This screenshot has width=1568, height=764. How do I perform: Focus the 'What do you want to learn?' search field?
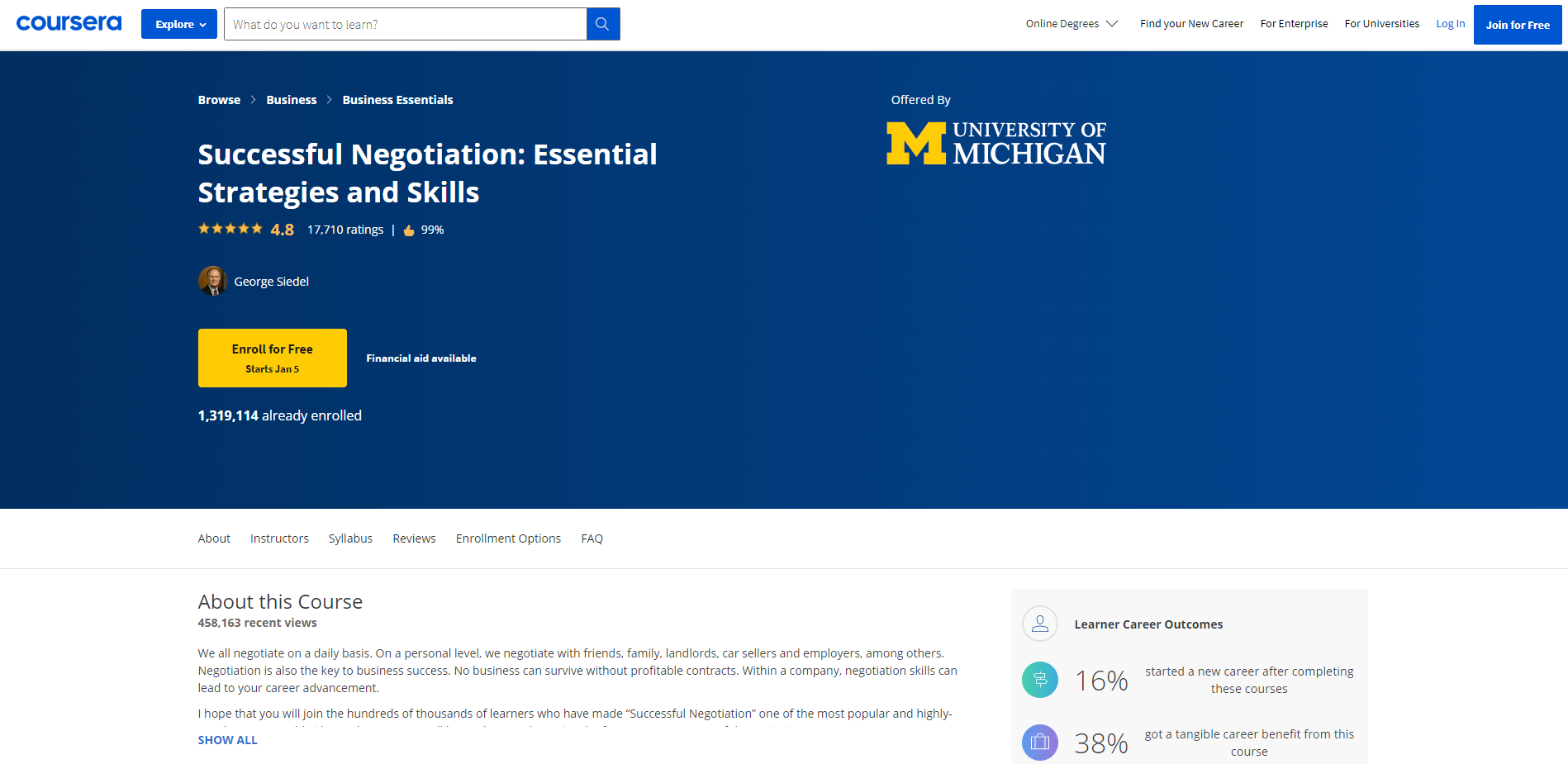405,24
